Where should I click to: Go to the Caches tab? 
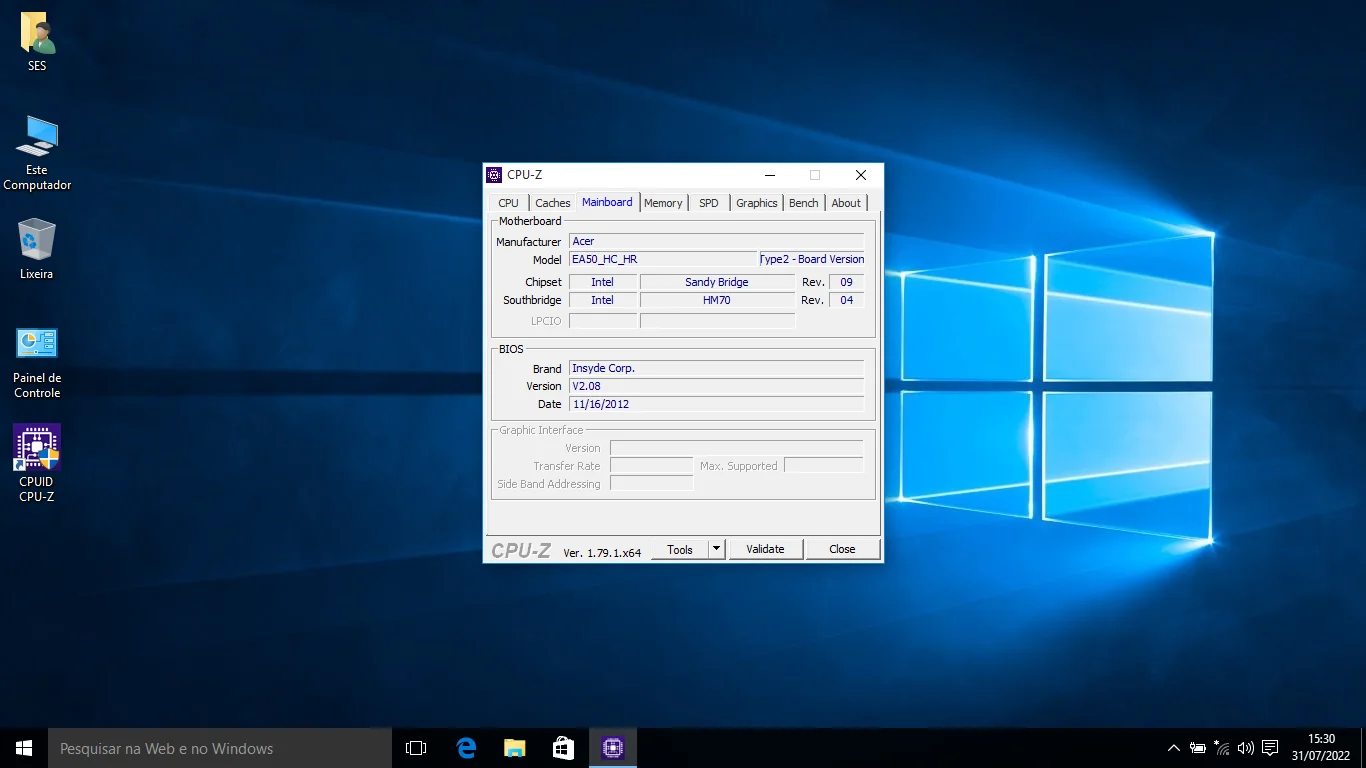coord(552,203)
